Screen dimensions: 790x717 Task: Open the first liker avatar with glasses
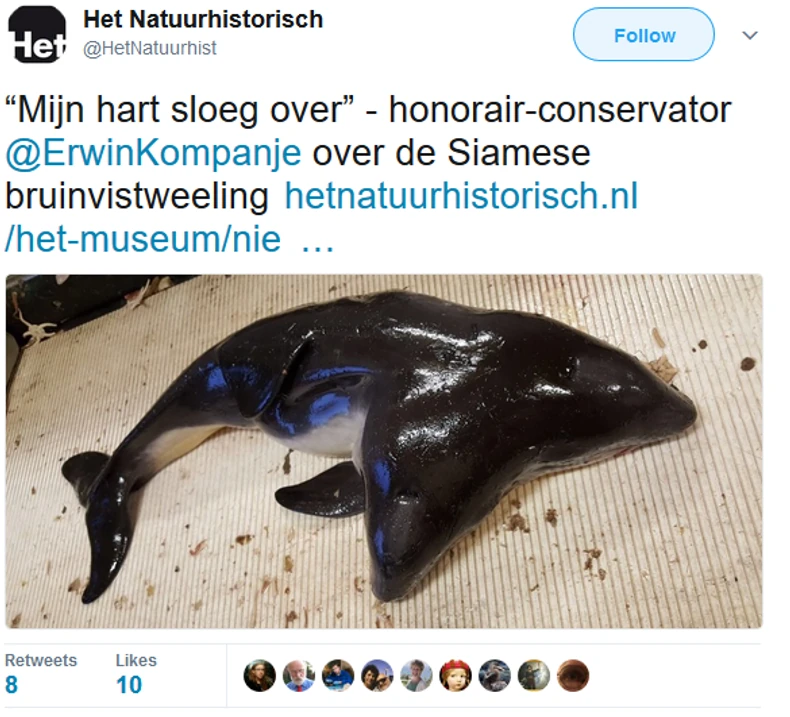coord(259,675)
